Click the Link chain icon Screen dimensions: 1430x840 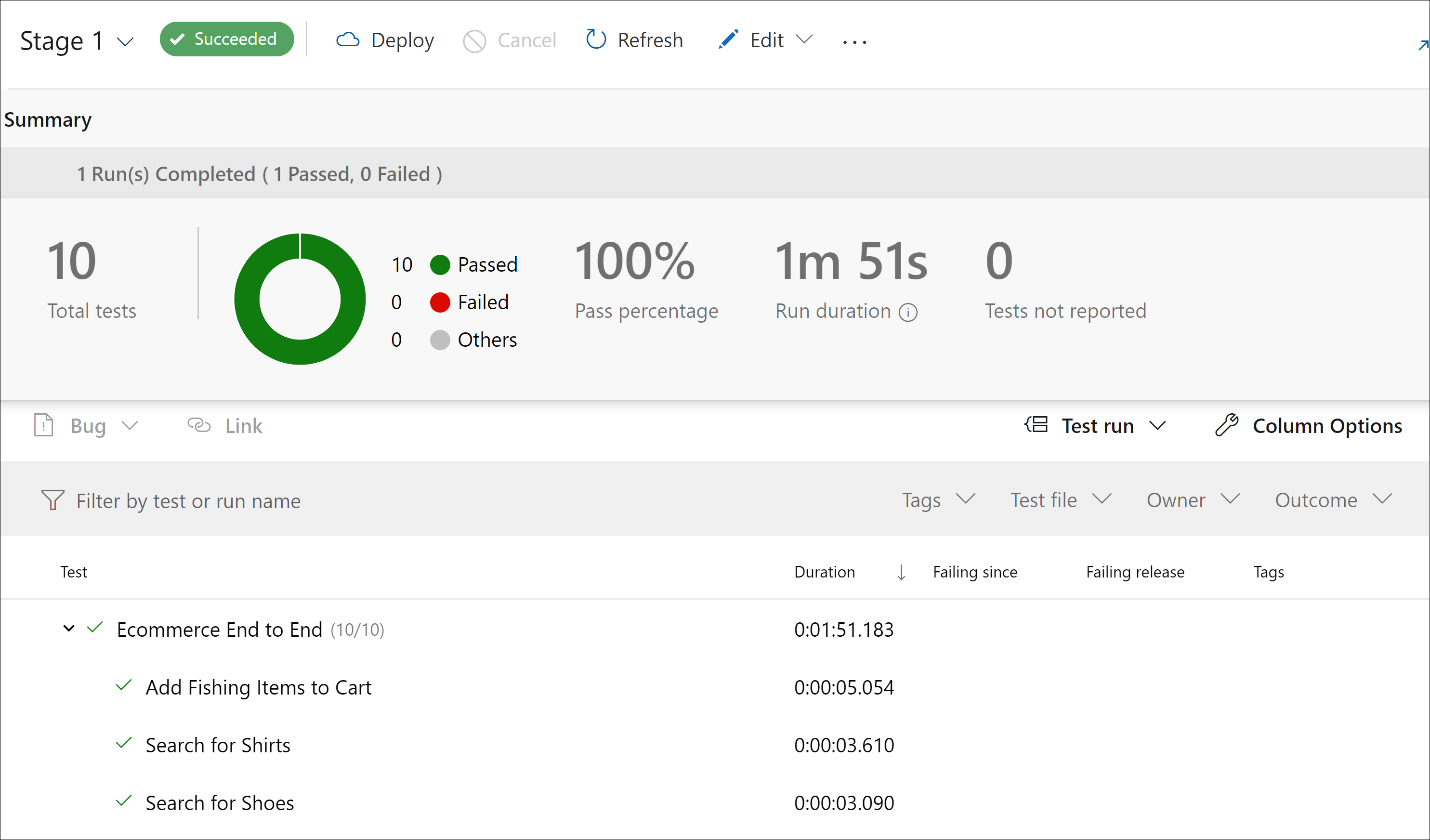[x=199, y=425]
